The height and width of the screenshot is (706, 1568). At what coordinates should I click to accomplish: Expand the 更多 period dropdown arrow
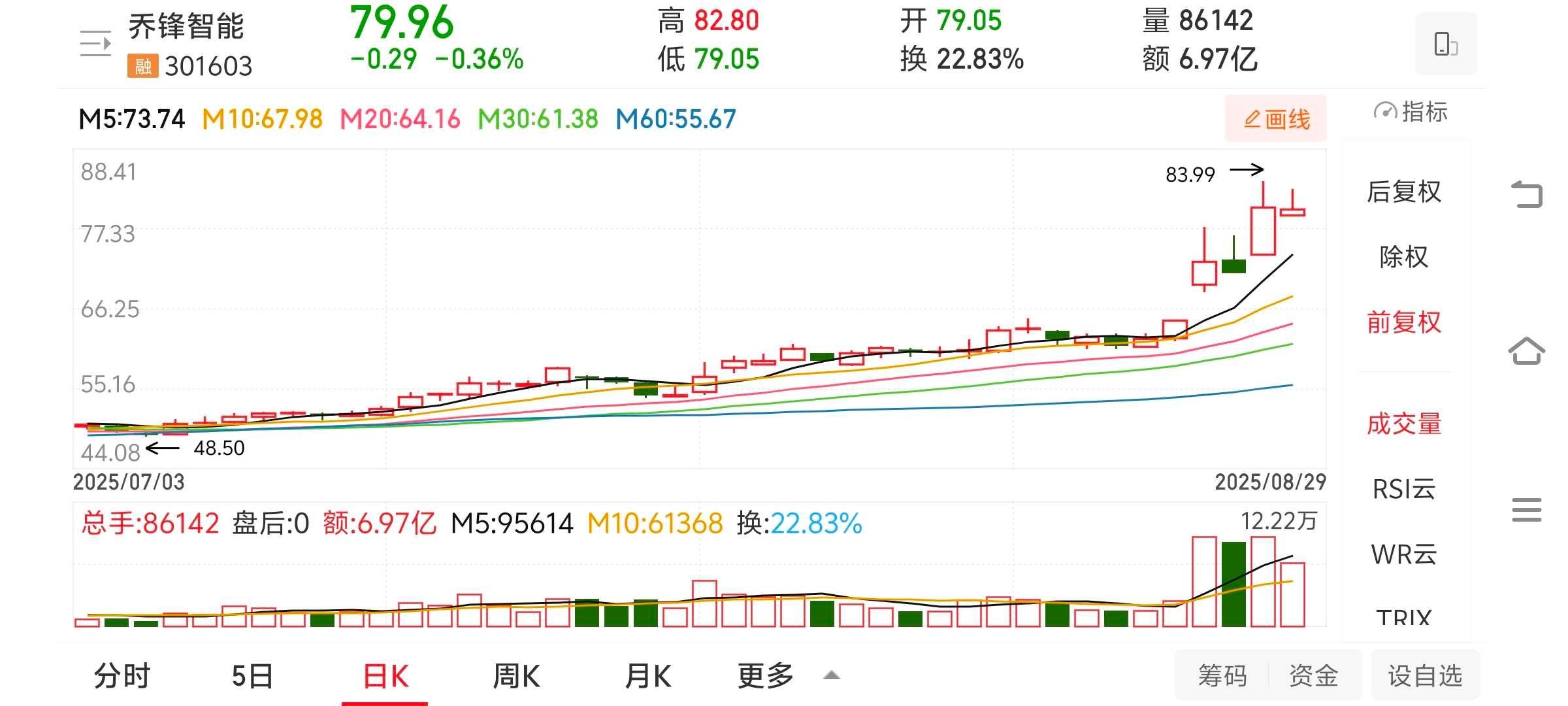pos(831,675)
